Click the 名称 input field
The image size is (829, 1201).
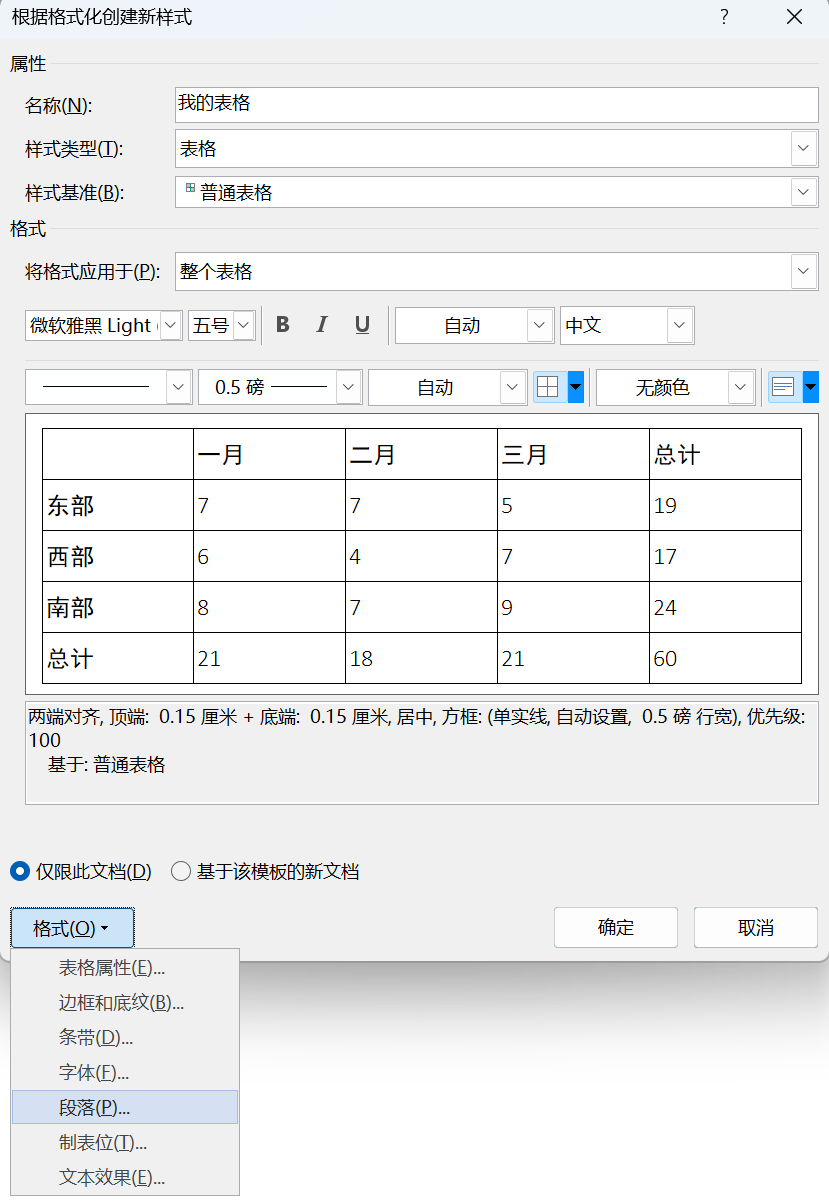pyautogui.click(x=497, y=104)
